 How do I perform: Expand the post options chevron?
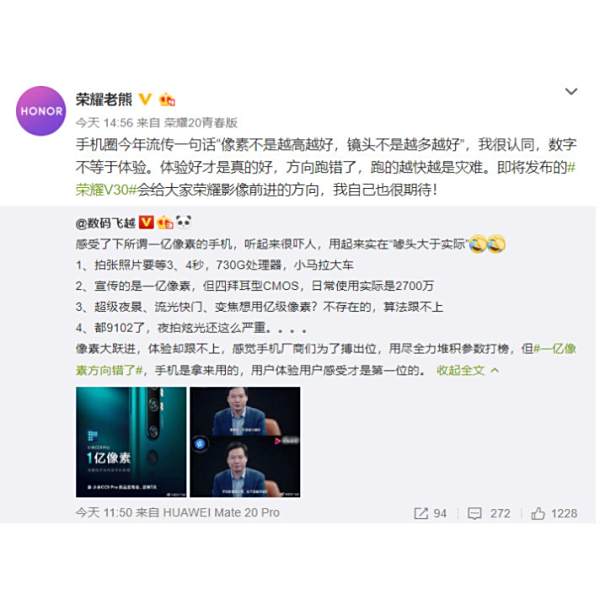[571, 91]
